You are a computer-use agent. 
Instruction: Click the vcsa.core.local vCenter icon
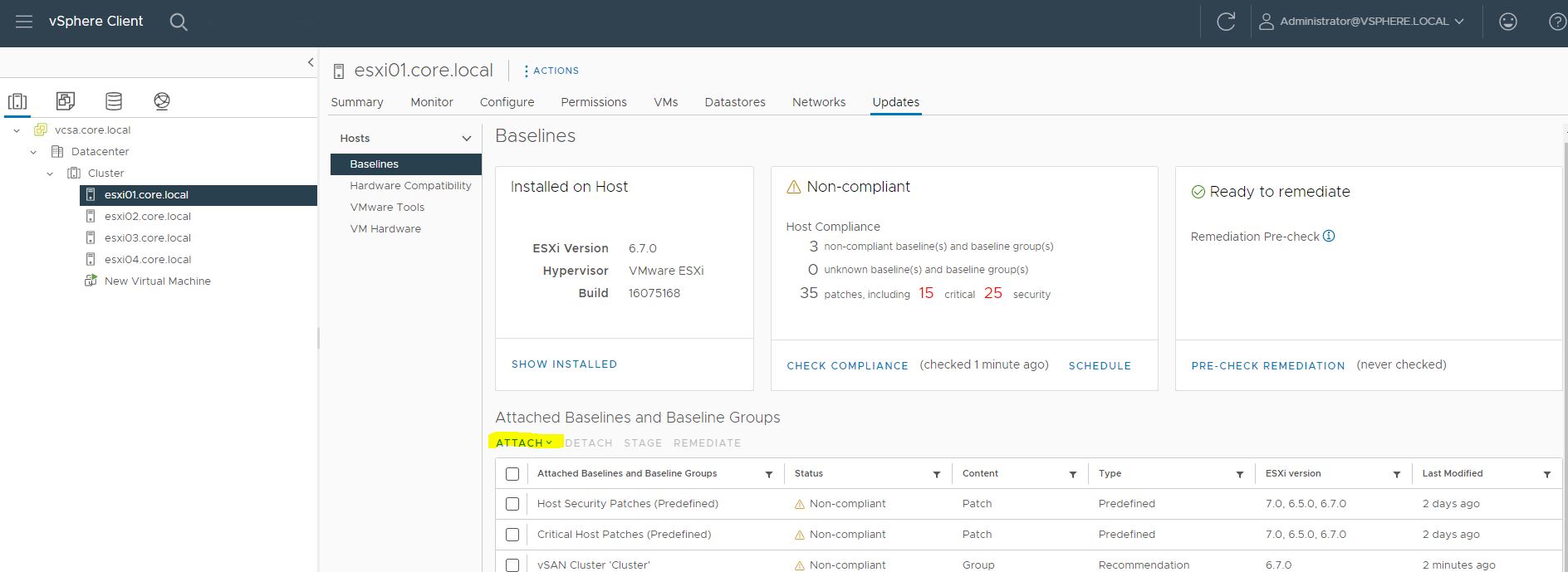pos(40,130)
